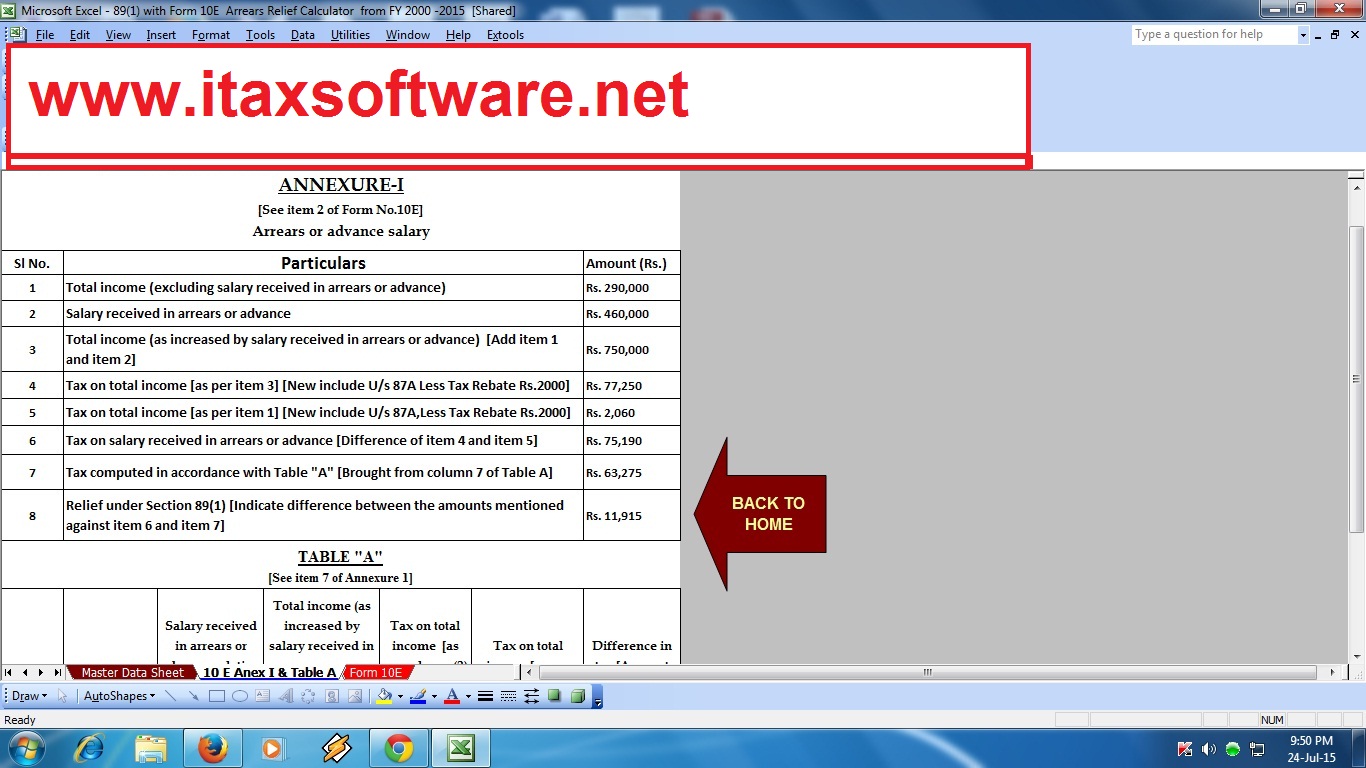Expand the 'Type a question for help' box dropdown
The image size is (1366, 768).
(1302, 34)
